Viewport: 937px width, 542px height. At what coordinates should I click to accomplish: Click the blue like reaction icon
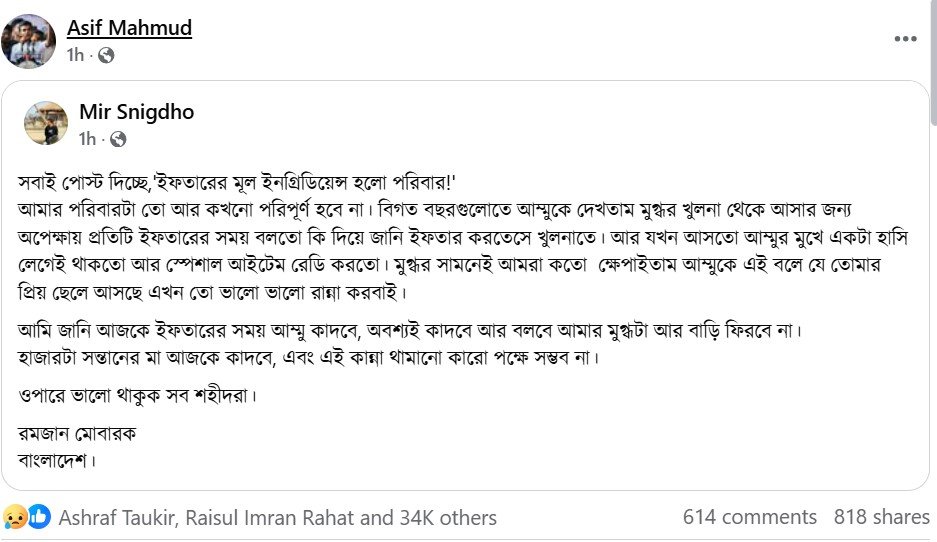click(39, 517)
